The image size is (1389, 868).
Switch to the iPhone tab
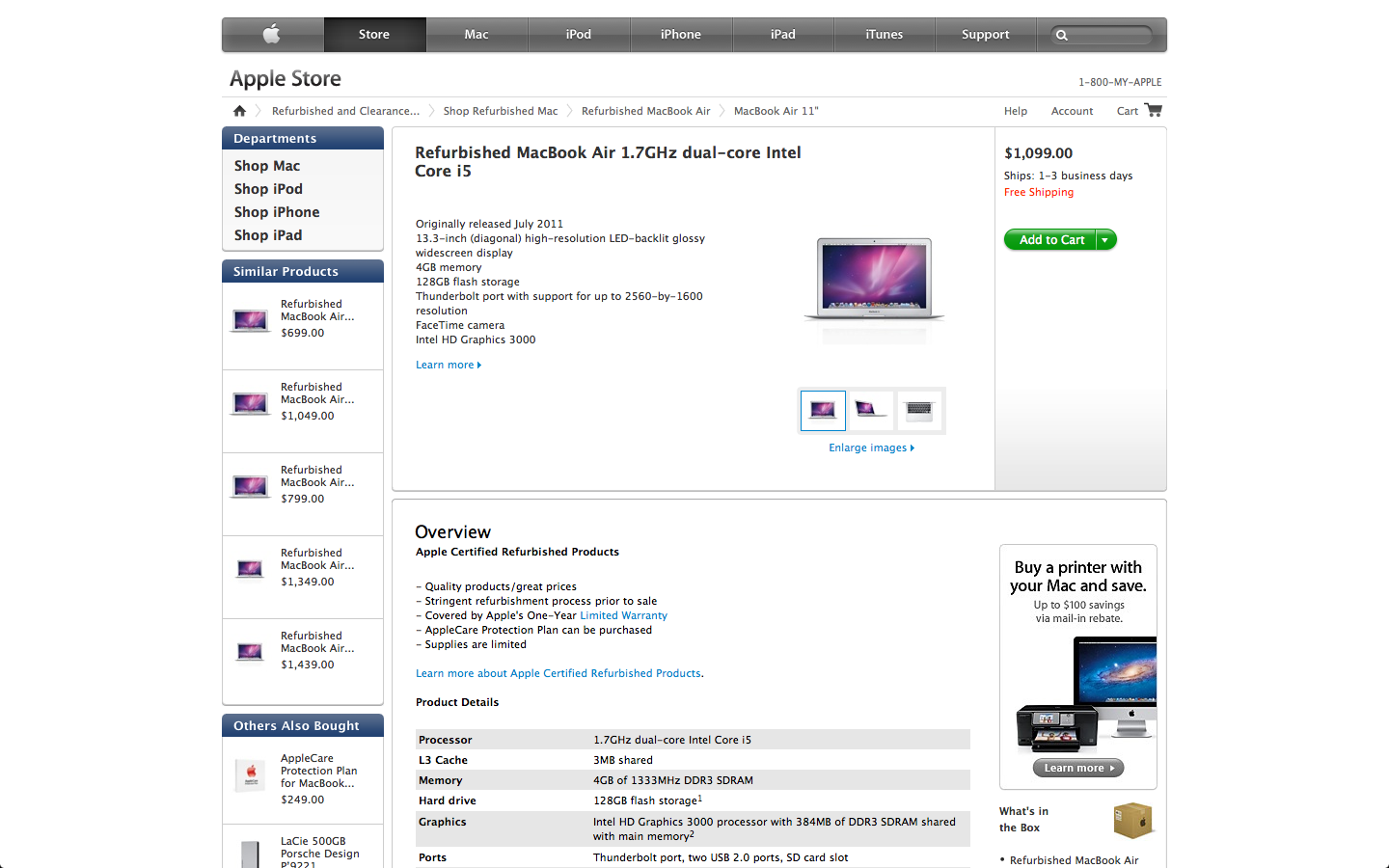point(681,35)
